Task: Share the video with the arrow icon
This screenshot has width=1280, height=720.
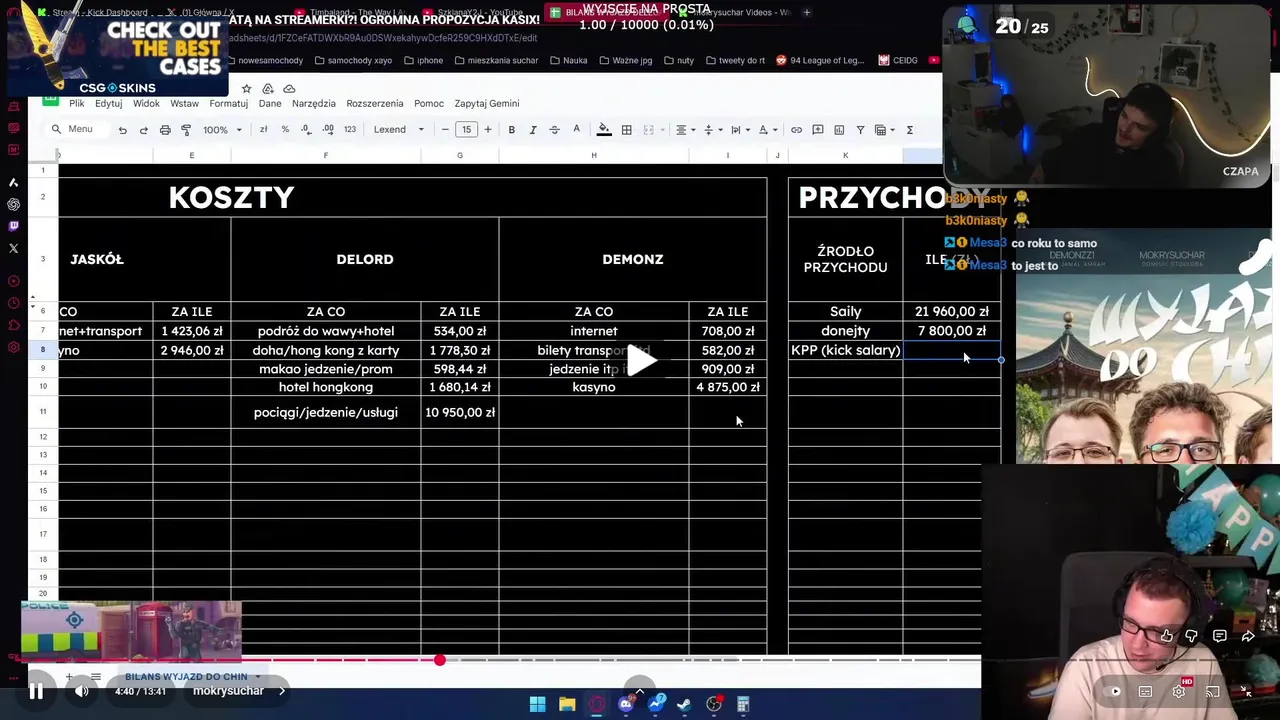Action: [1248, 636]
